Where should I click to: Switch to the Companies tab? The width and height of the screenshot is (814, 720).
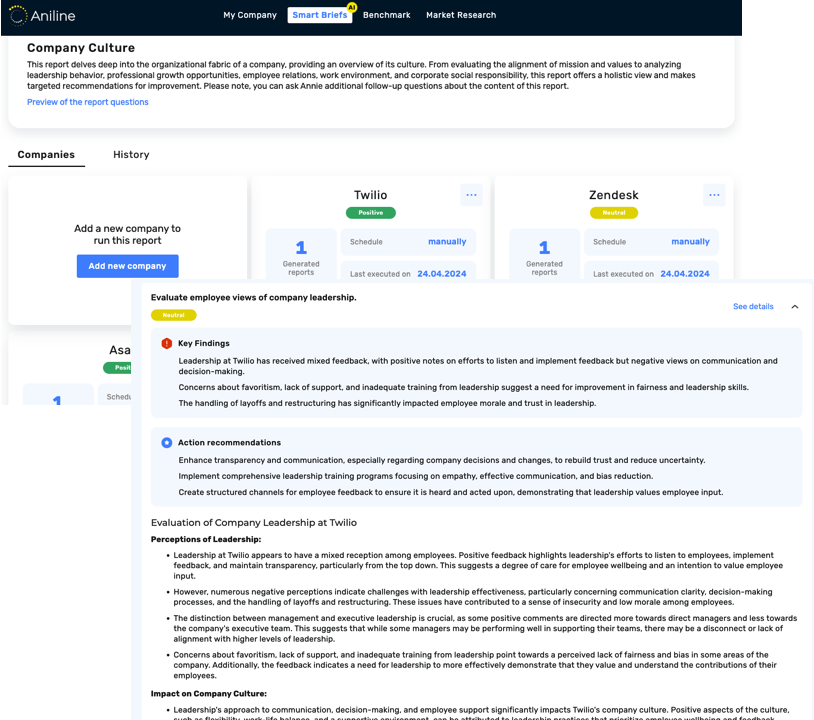pos(46,155)
